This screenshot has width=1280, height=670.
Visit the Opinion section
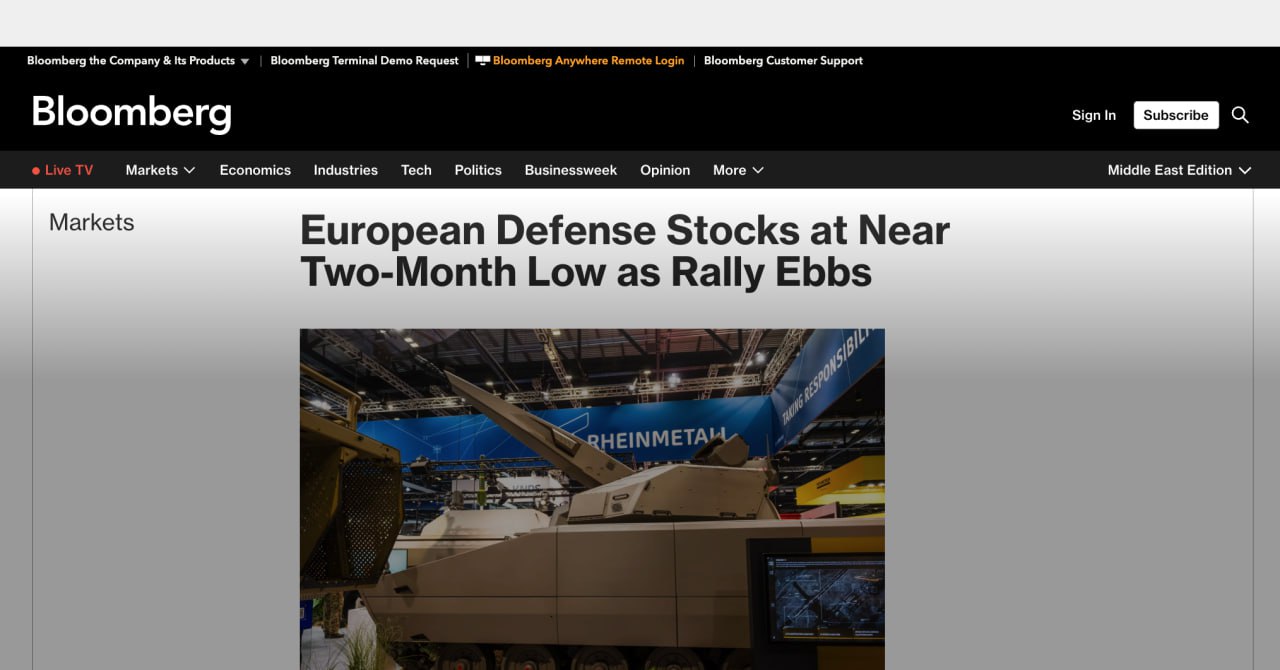pyautogui.click(x=665, y=170)
